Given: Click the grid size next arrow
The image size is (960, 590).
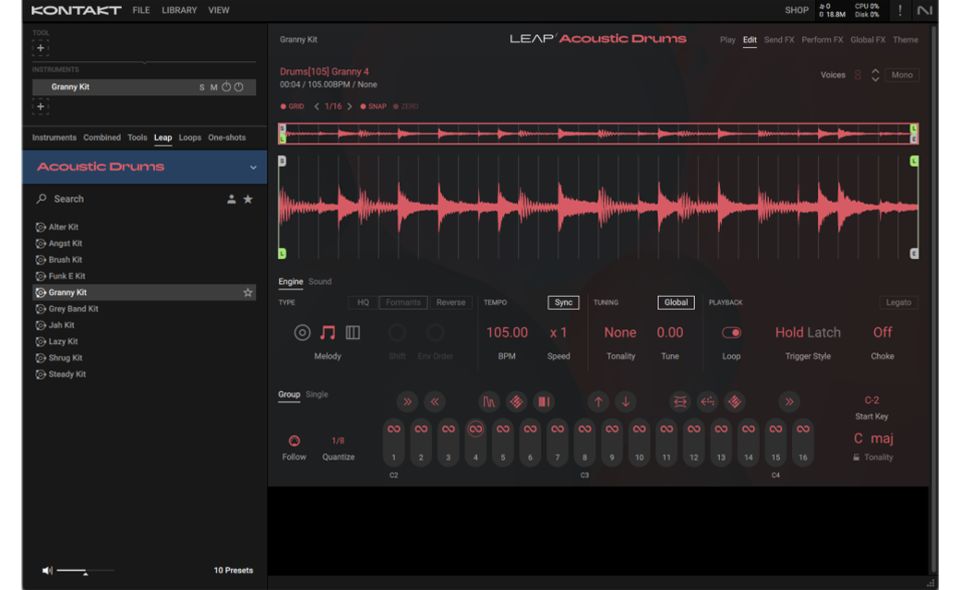Looking at the screenshot, I should (350, 107).
